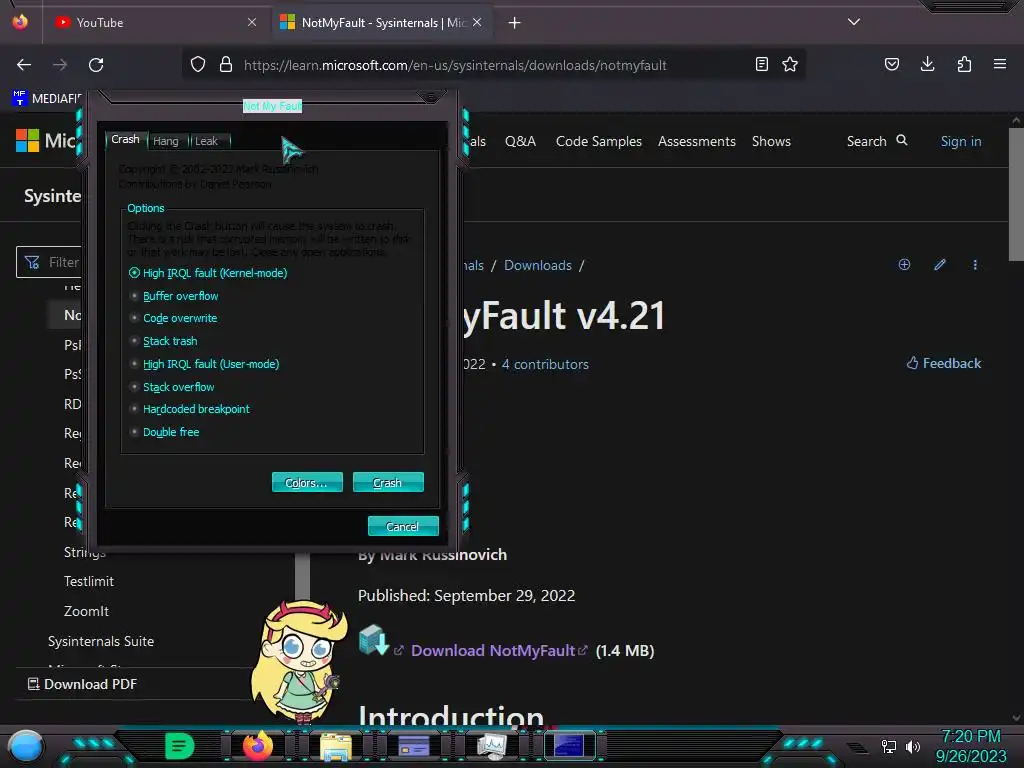Switch to the Leak tab

(207, 141)
